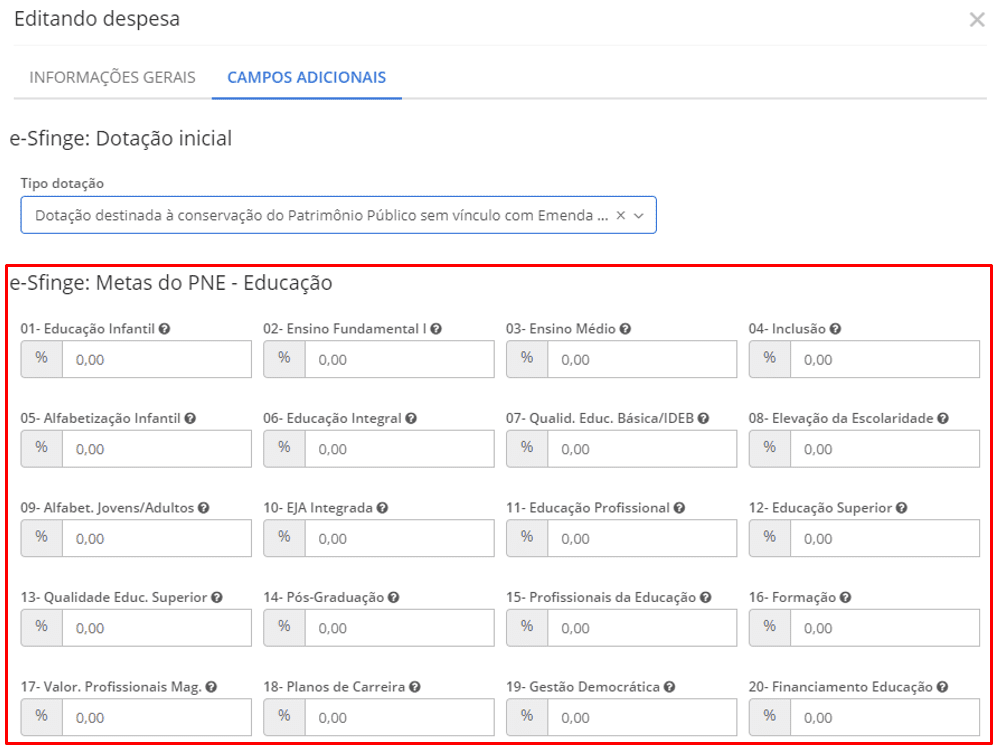Click the 02- Ensino Fundamental I percentage field
The height and width of the screenshot is (751, 997).
coord(398,360)
